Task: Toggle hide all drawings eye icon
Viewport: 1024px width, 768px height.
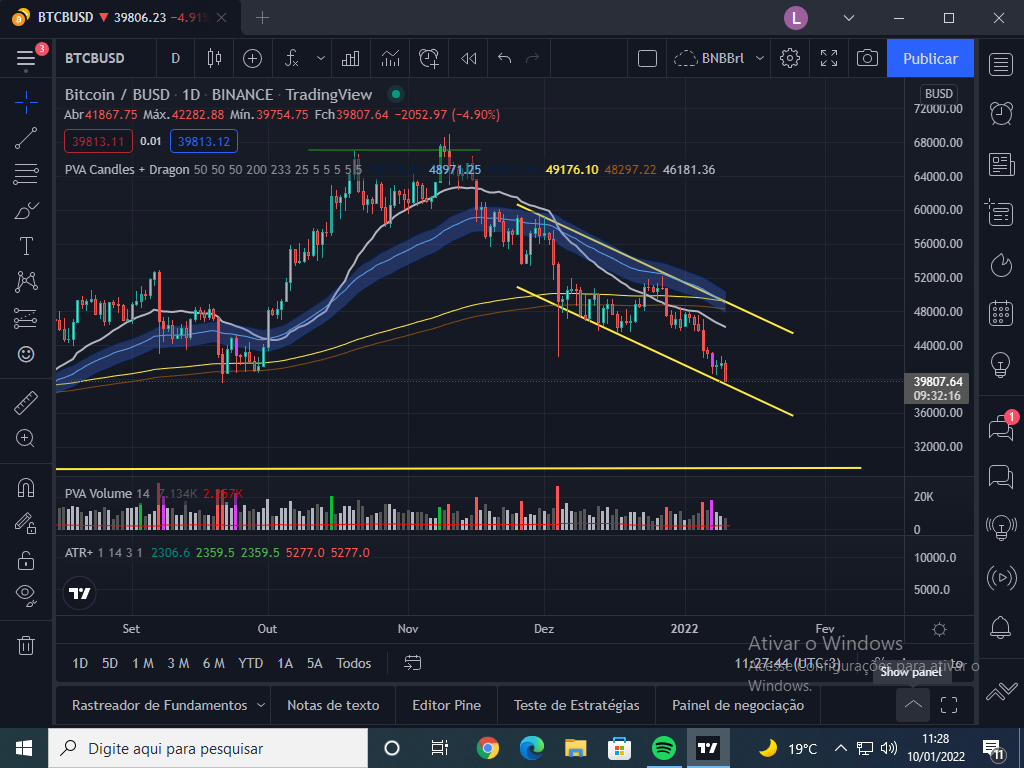Action: click(25, 594)
